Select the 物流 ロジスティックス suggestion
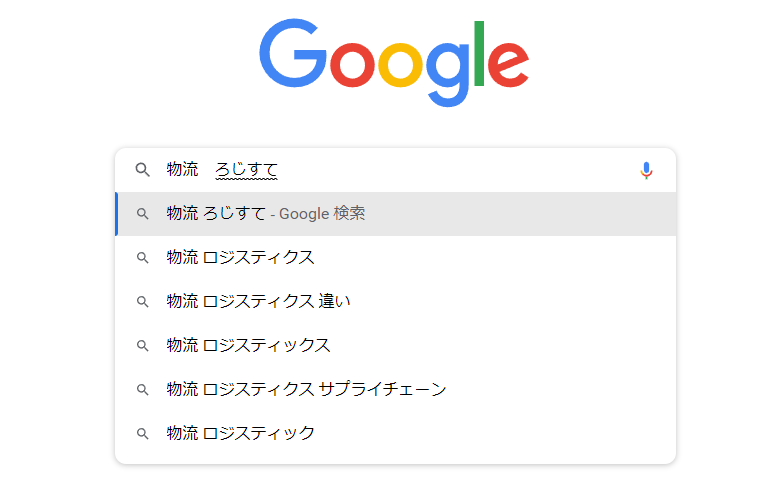The height and width of the screenshot is (498, 781). pos(249,346)
